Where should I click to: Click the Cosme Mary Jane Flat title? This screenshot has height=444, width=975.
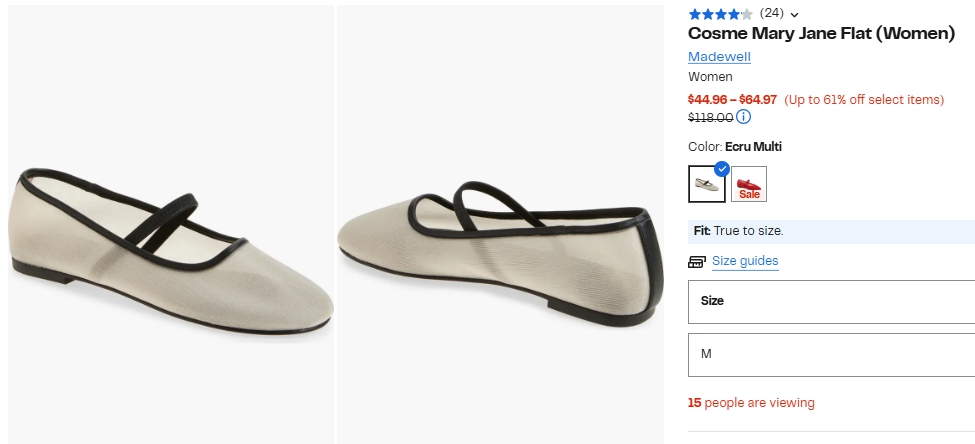[821, 33]
